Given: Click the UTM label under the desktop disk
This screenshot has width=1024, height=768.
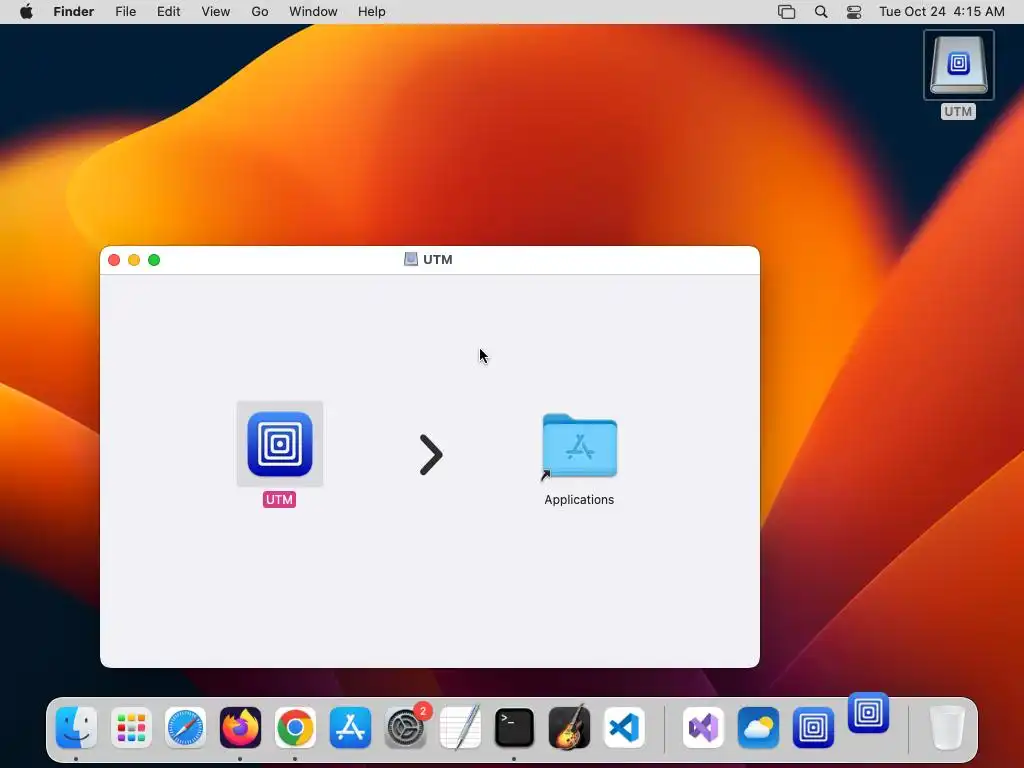Looking at the screenshot, I should click(958, 112).
